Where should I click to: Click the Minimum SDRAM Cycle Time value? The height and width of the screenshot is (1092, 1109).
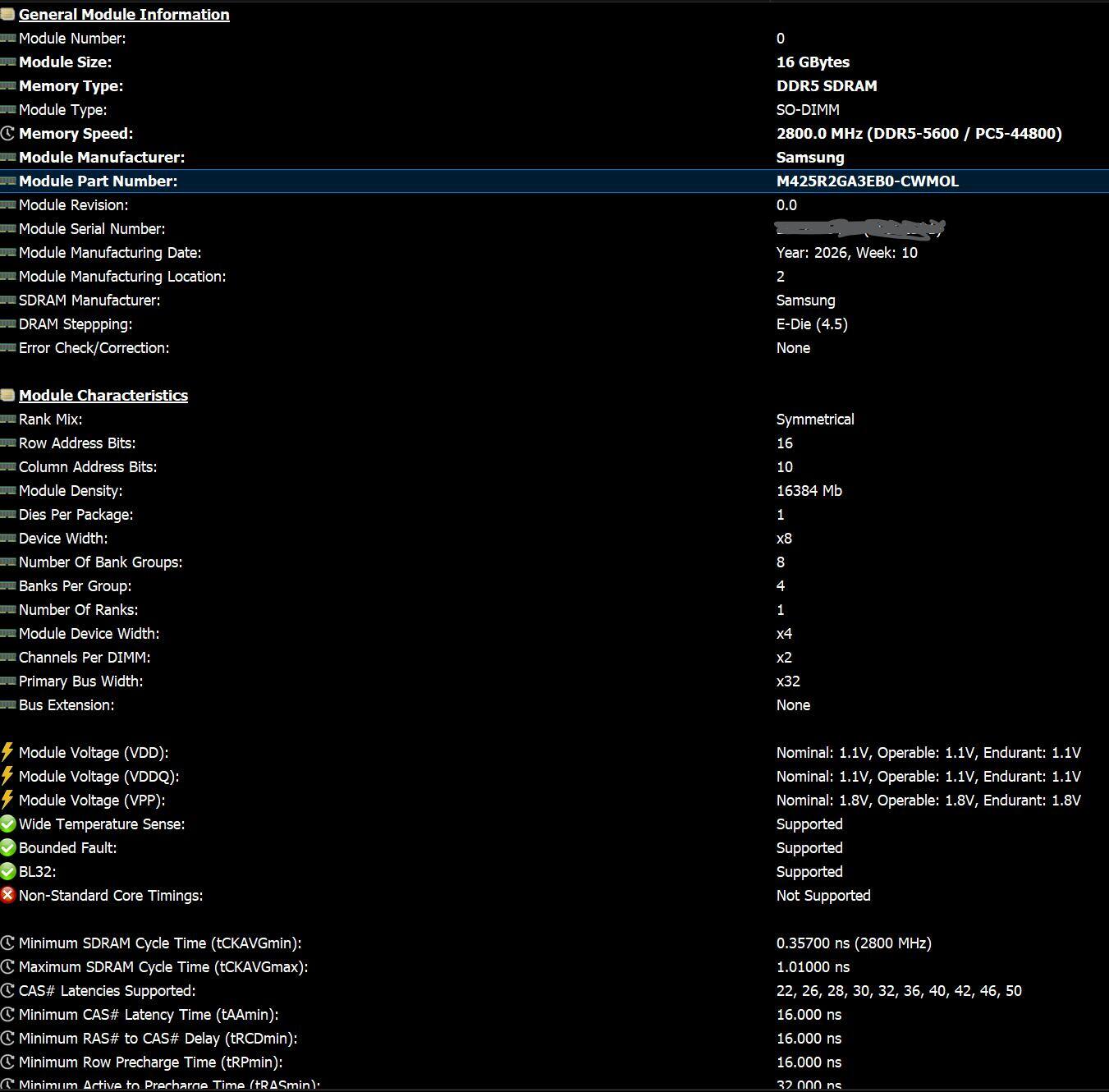(x=854, y=943)
